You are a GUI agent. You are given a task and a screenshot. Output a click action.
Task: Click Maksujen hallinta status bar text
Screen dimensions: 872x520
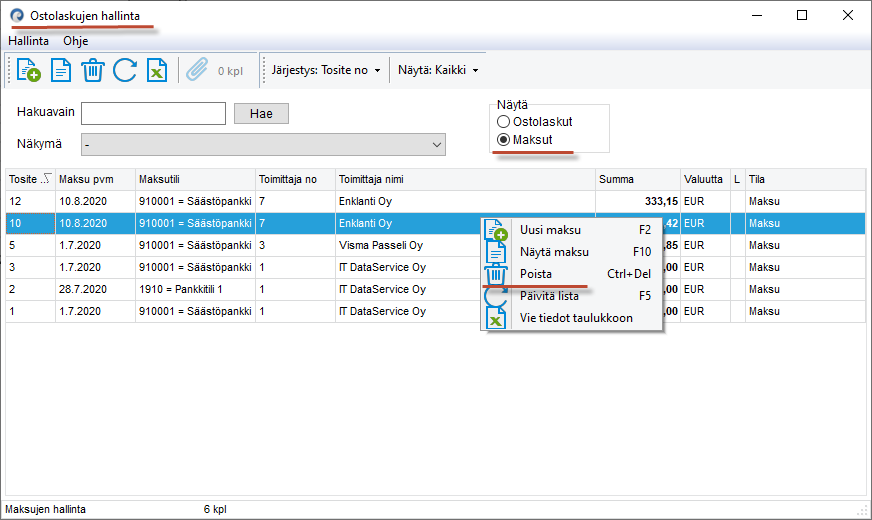pyautogui.click(x=46, y=509)
